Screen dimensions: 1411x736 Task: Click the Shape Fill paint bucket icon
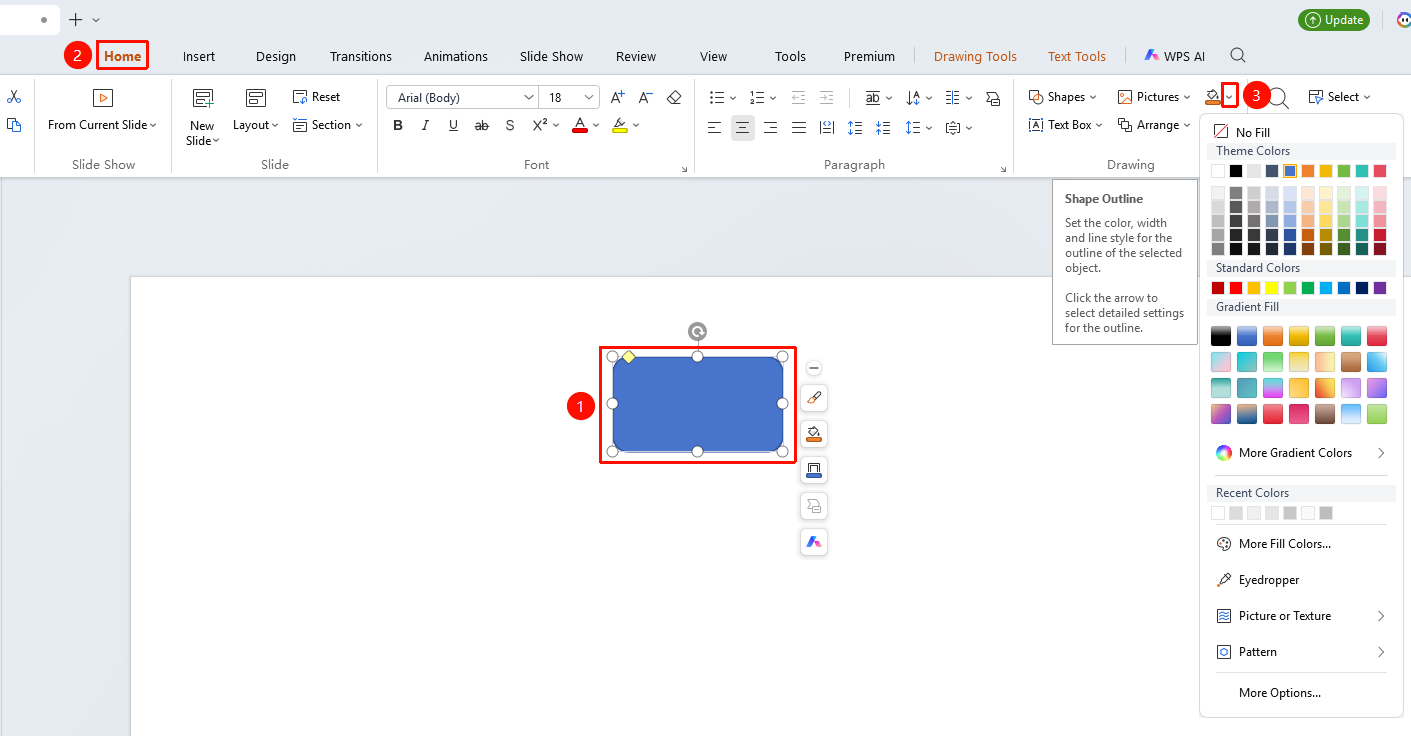click(1213, 96)
